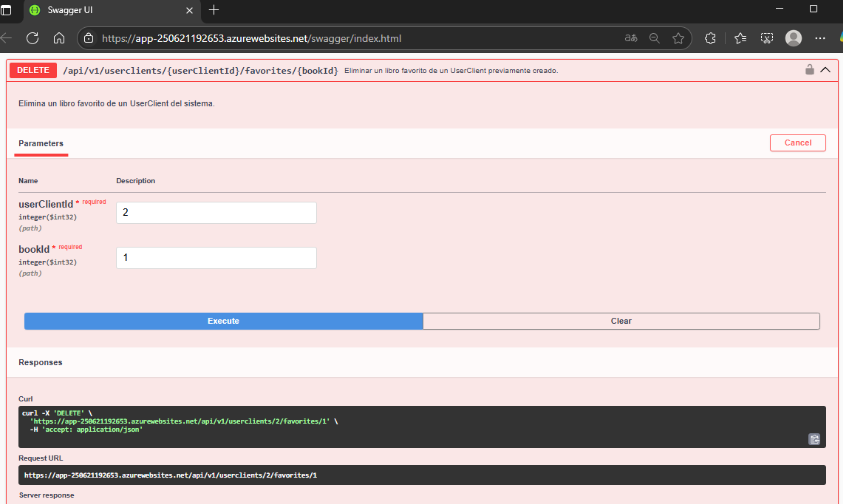843x504 pixels.
Task: Click the Name column header
Action: point(28,181)
